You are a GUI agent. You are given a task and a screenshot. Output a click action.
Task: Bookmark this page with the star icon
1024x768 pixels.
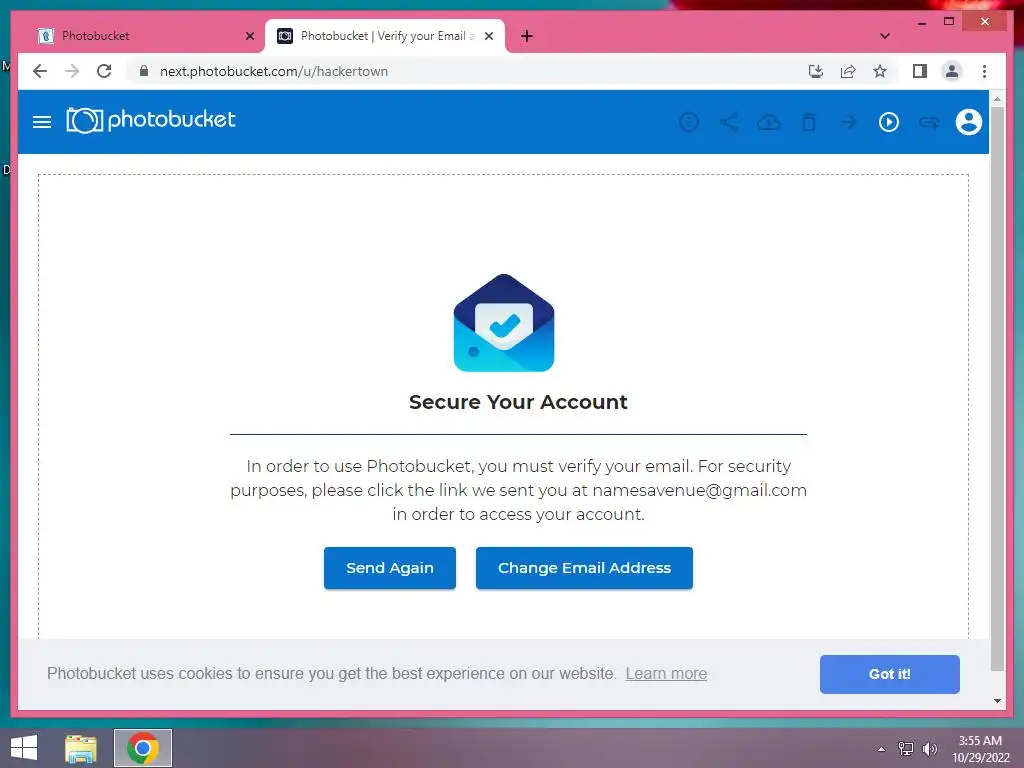point(880,71)
